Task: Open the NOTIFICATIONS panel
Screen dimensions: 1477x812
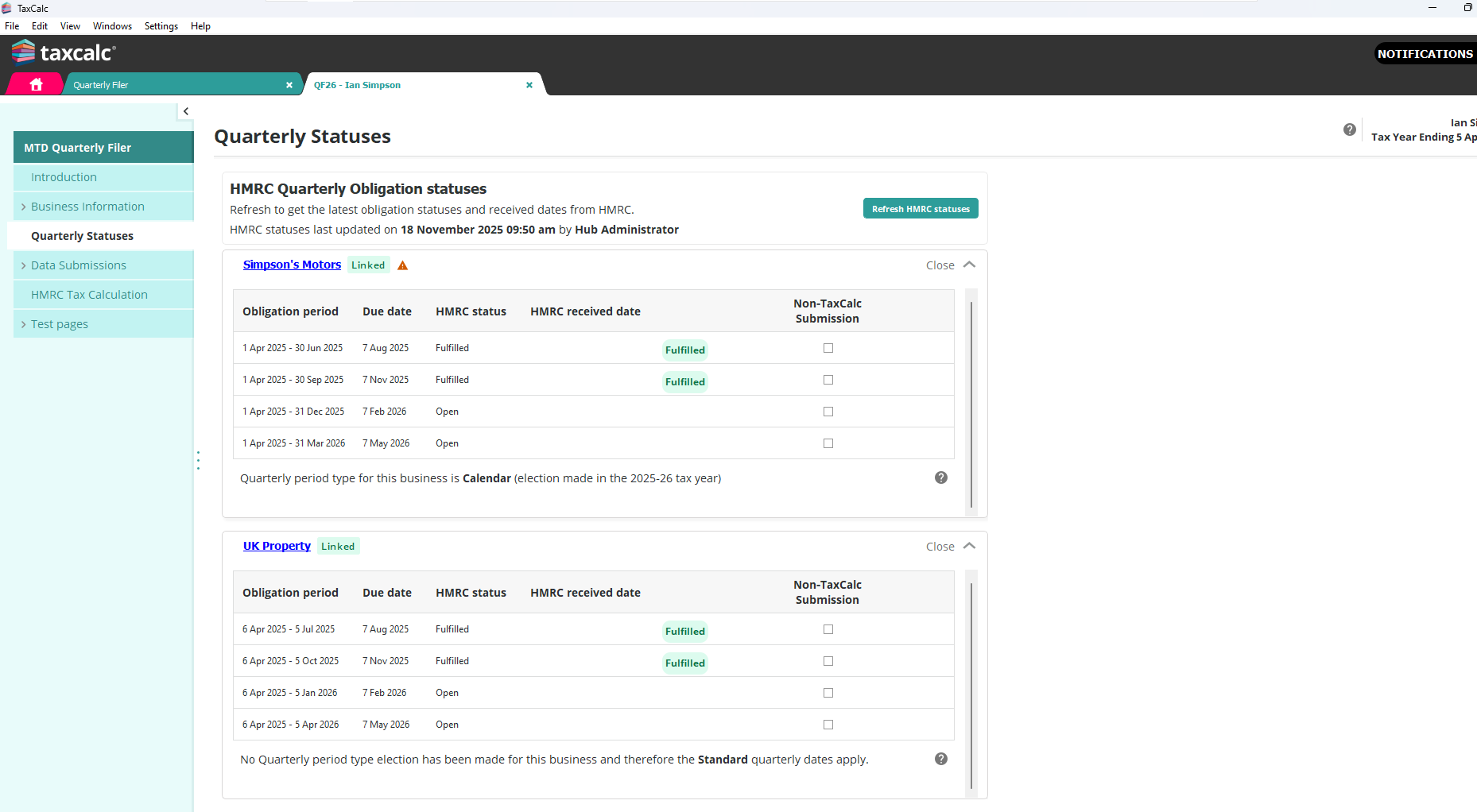Action: [1425, 53]
